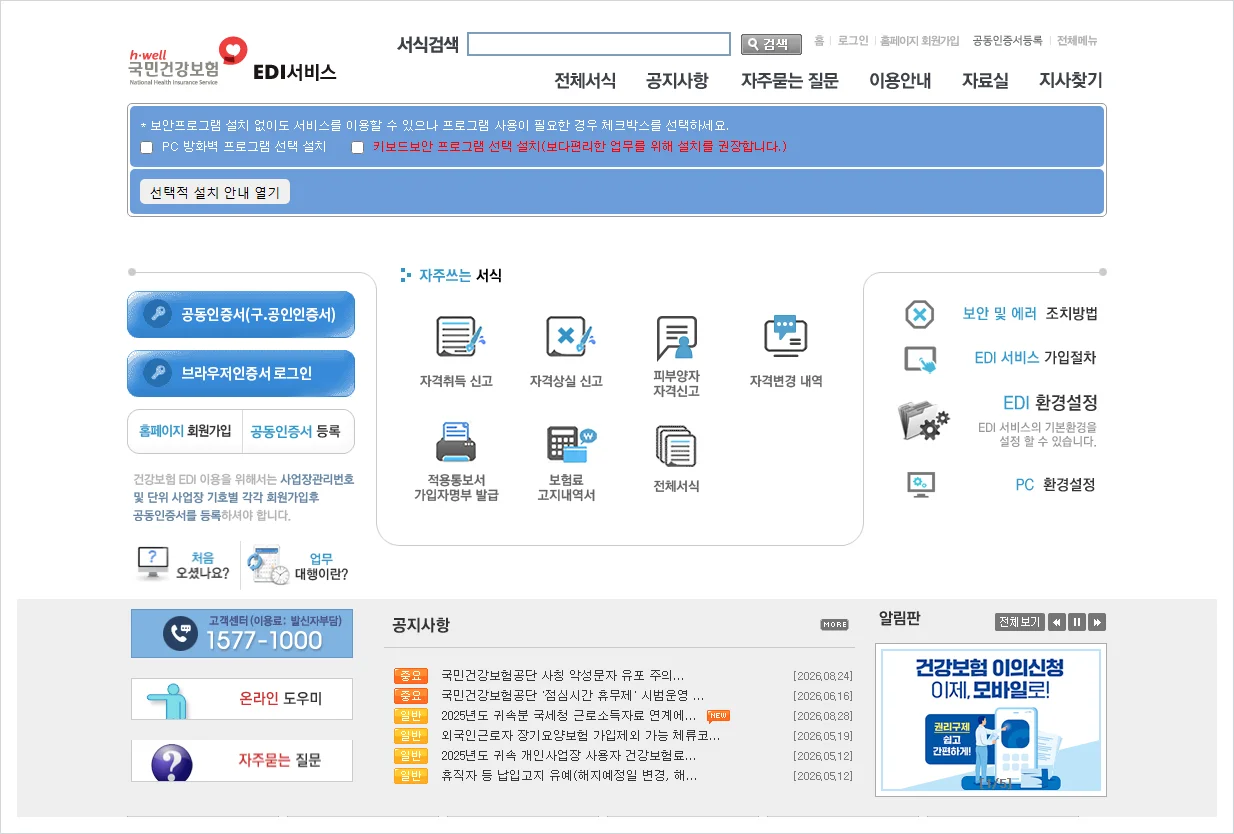Viewport: 1234px width, 834px height.
Task: Pause the 알림판 banner rotation
Action: (1077, 622)
